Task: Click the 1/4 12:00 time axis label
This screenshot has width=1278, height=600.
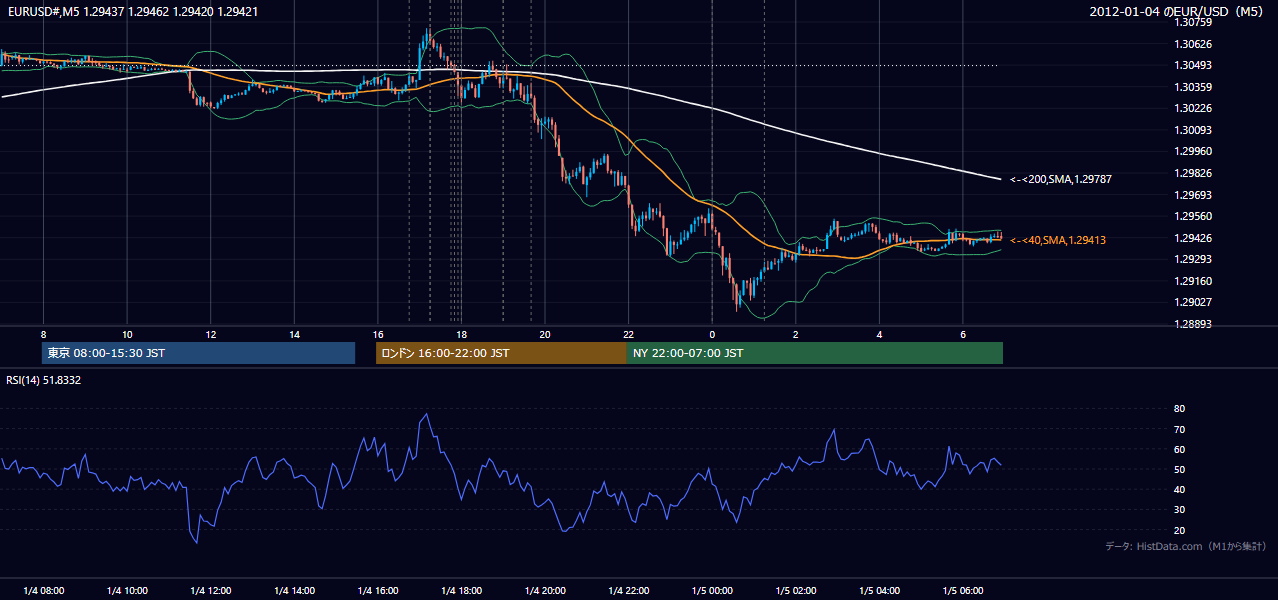Action: click(210, 591)
